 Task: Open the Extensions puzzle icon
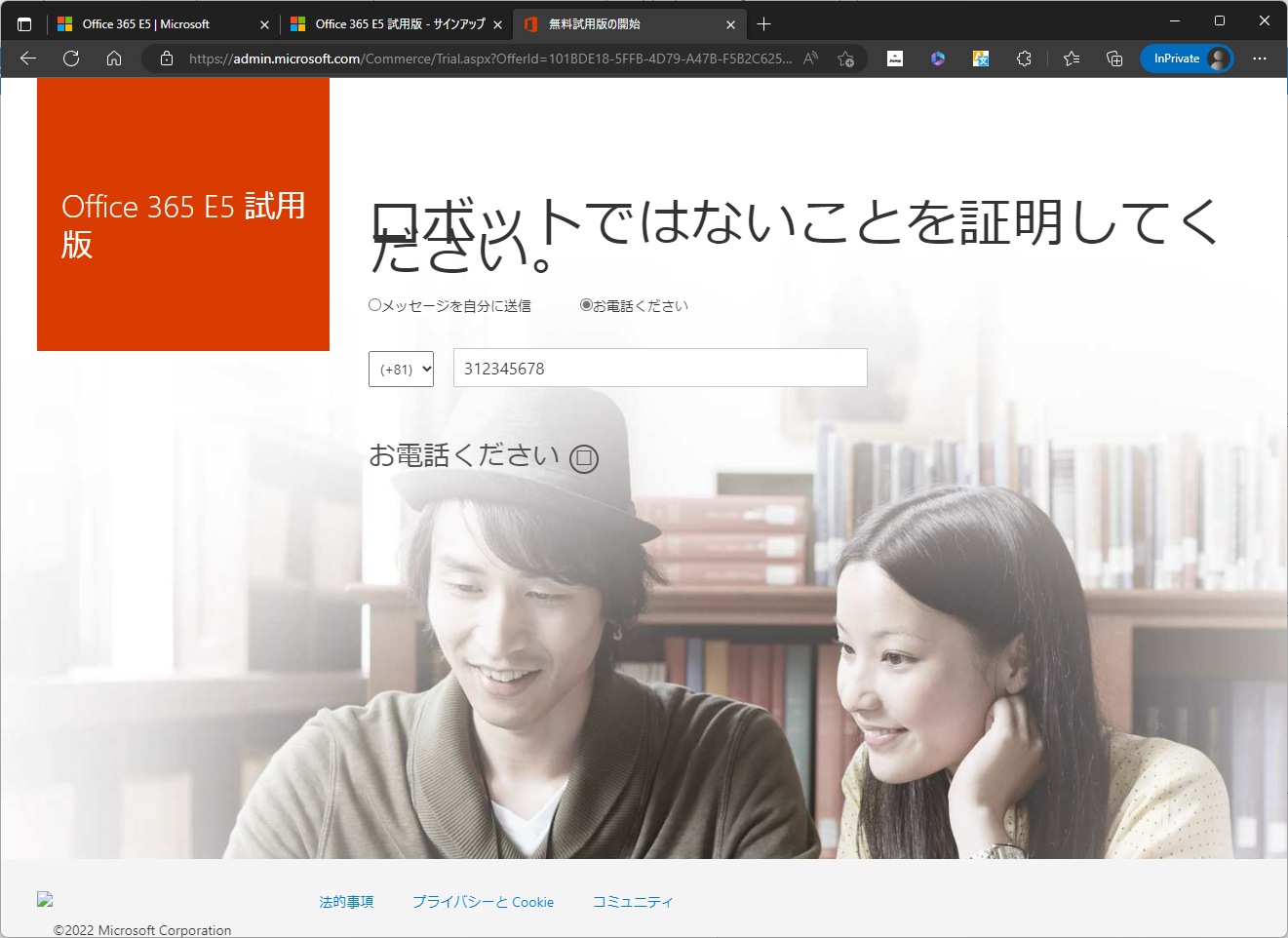click(x=1024, y=59)
